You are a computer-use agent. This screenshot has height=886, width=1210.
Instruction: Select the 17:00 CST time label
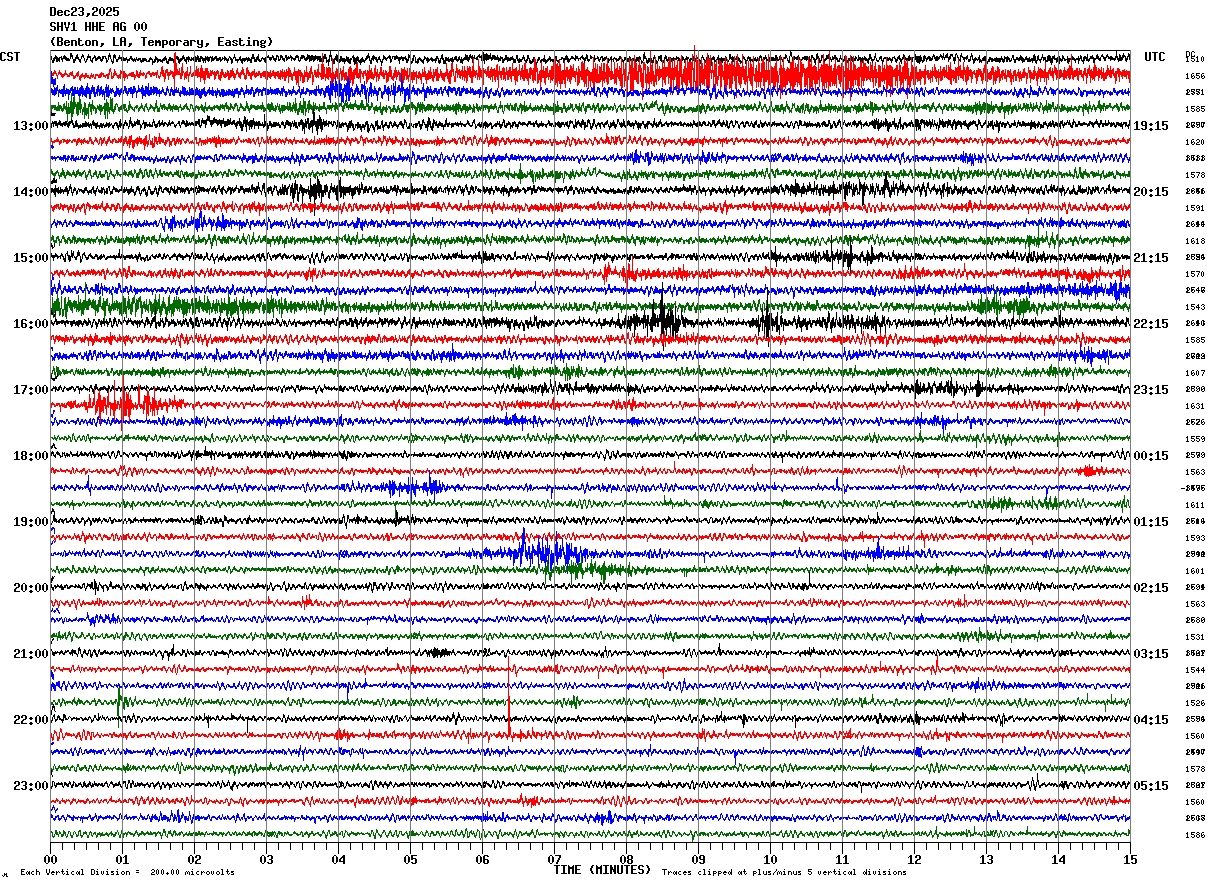click(31, 390)
